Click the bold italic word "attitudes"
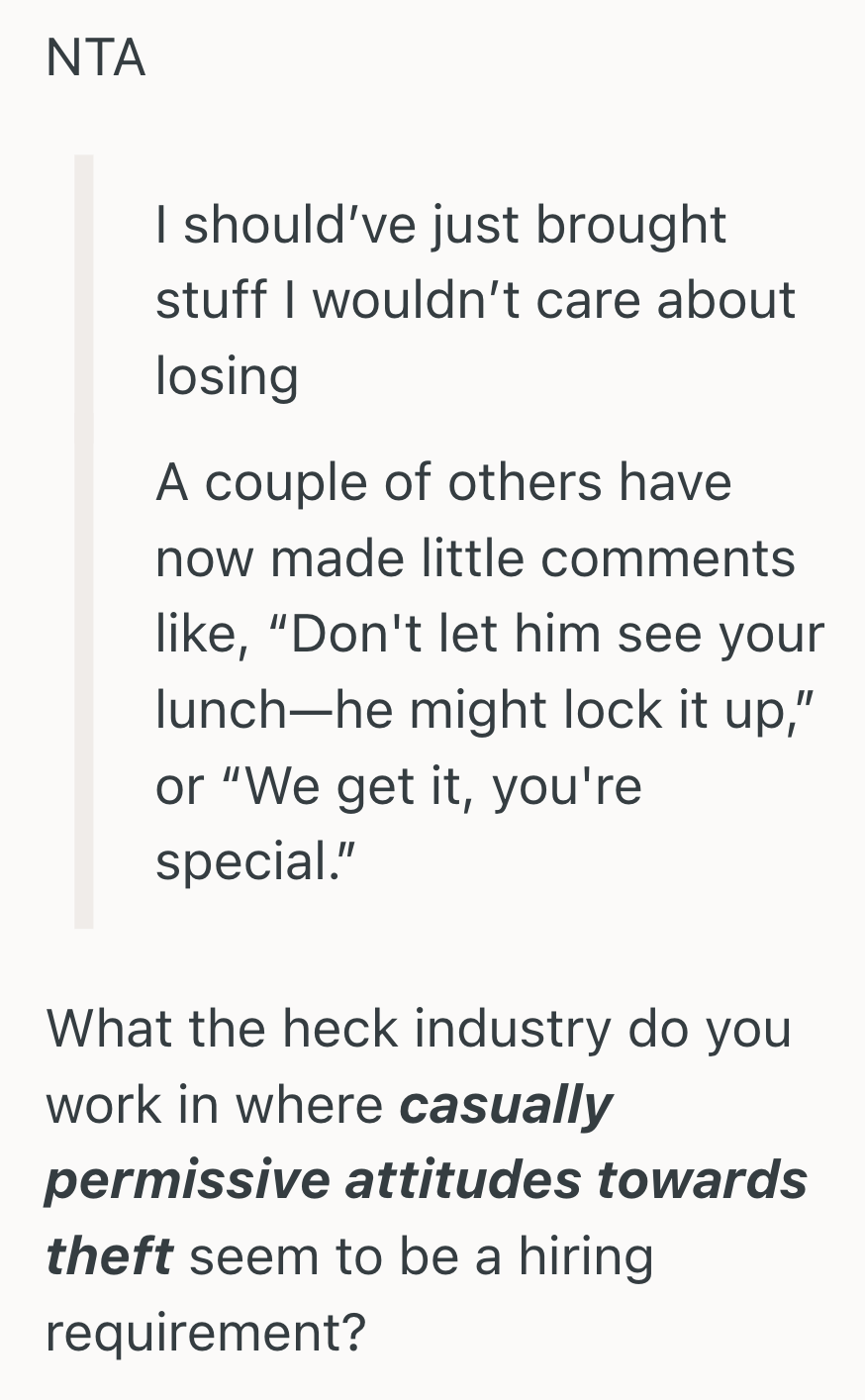 (463, 1180)
